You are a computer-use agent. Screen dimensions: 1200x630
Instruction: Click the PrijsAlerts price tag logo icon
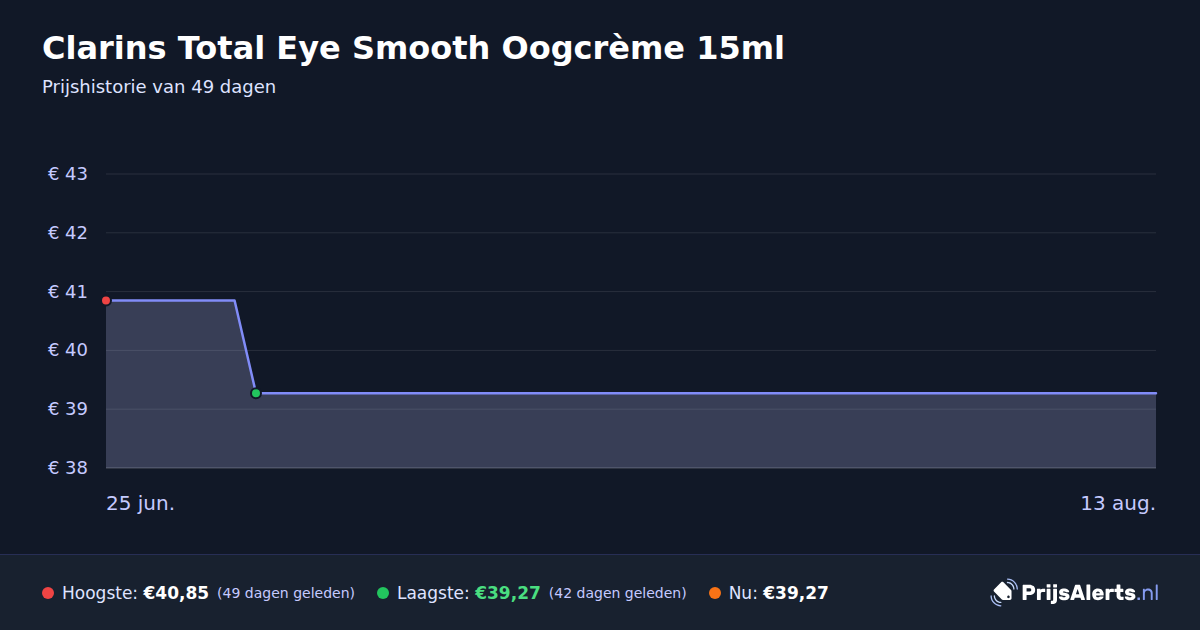click(x=1003, y=593)
